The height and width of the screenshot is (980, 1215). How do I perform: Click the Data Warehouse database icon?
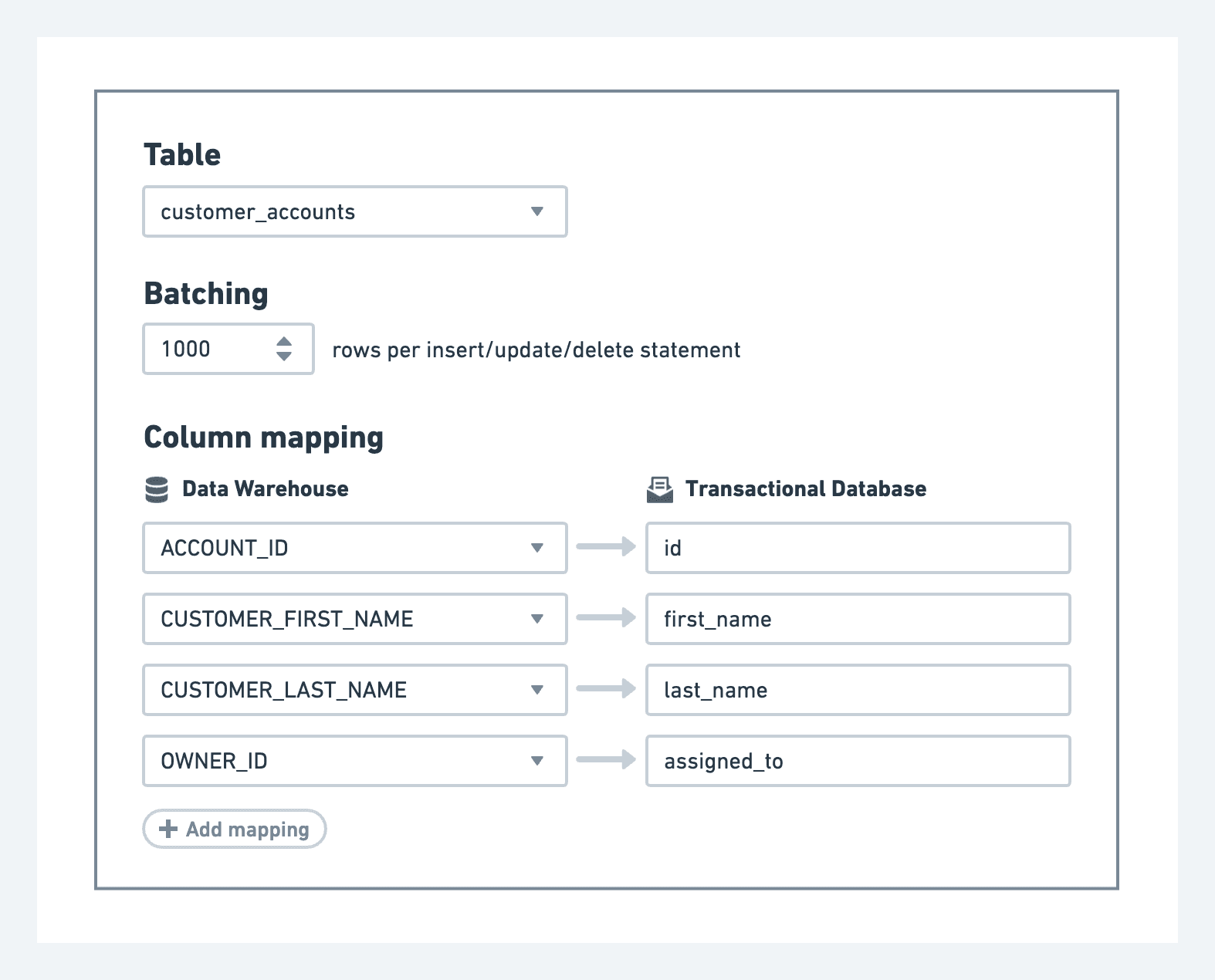[157, 489]
